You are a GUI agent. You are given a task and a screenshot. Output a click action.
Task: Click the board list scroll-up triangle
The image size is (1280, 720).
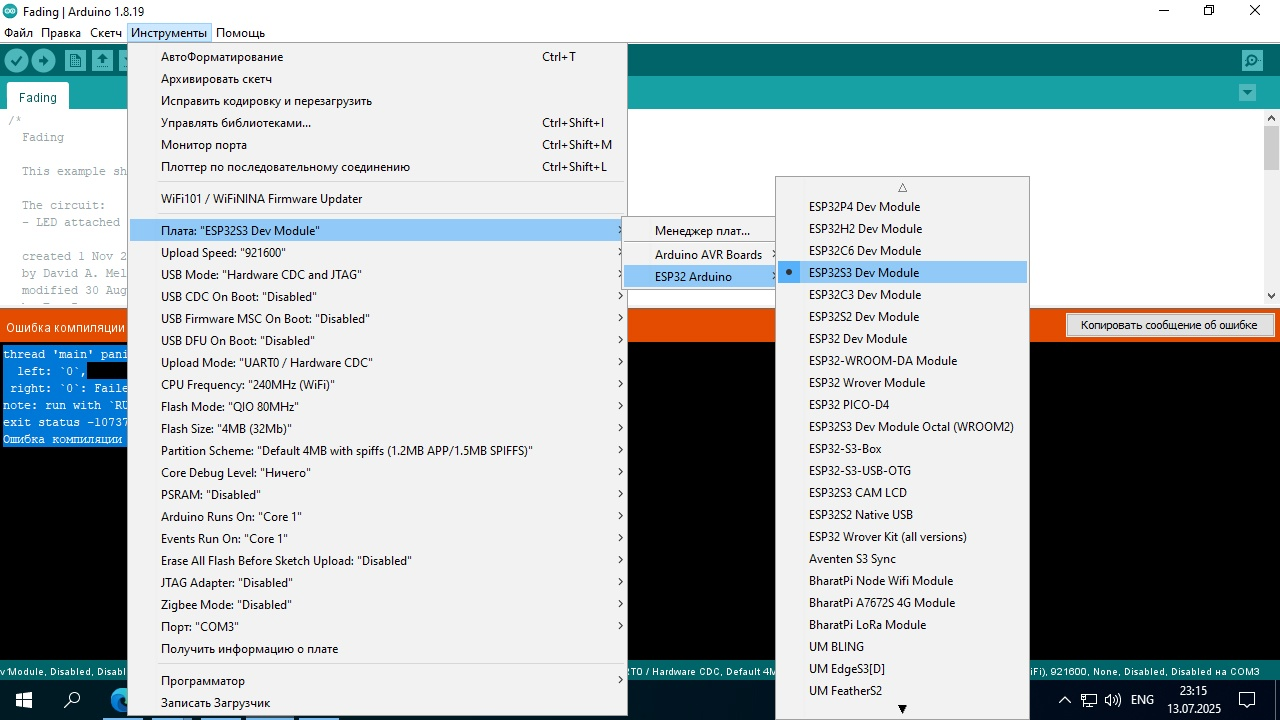click(x=902, y=187)
